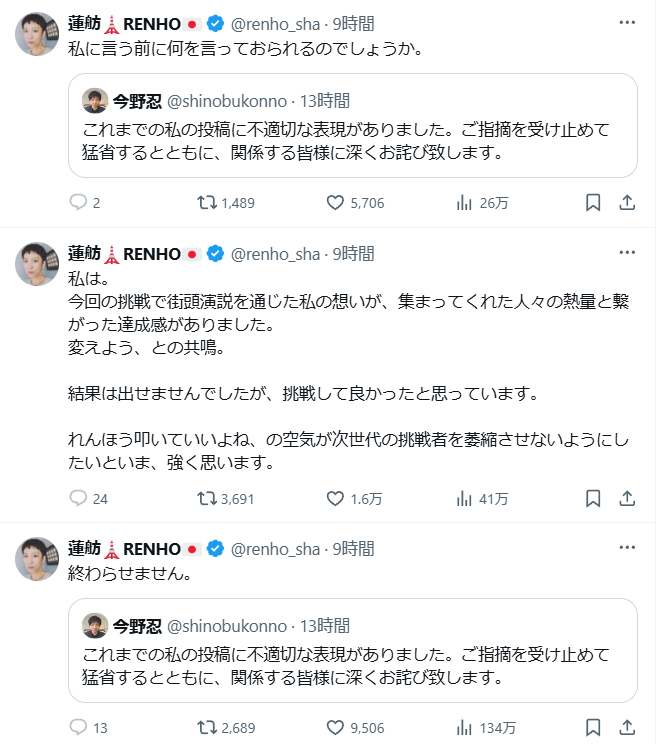
Task: Like the tweet with 9,506 likes
Action: (x=337, y=727)
